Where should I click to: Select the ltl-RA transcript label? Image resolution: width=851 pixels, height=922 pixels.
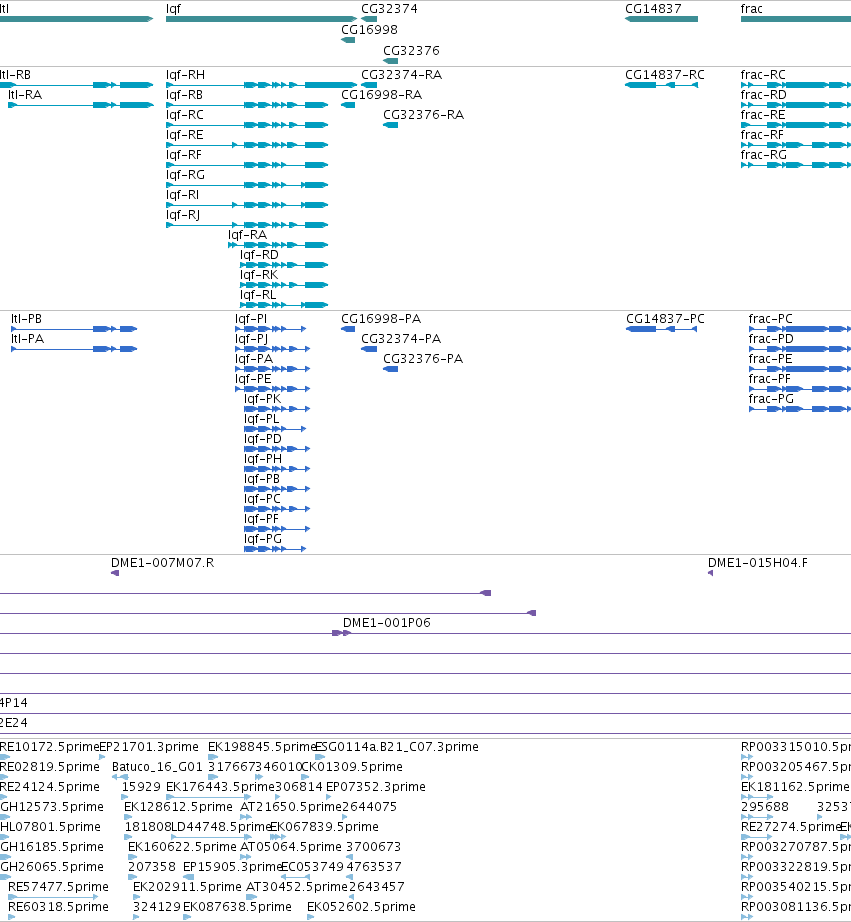tap(25, 95)
